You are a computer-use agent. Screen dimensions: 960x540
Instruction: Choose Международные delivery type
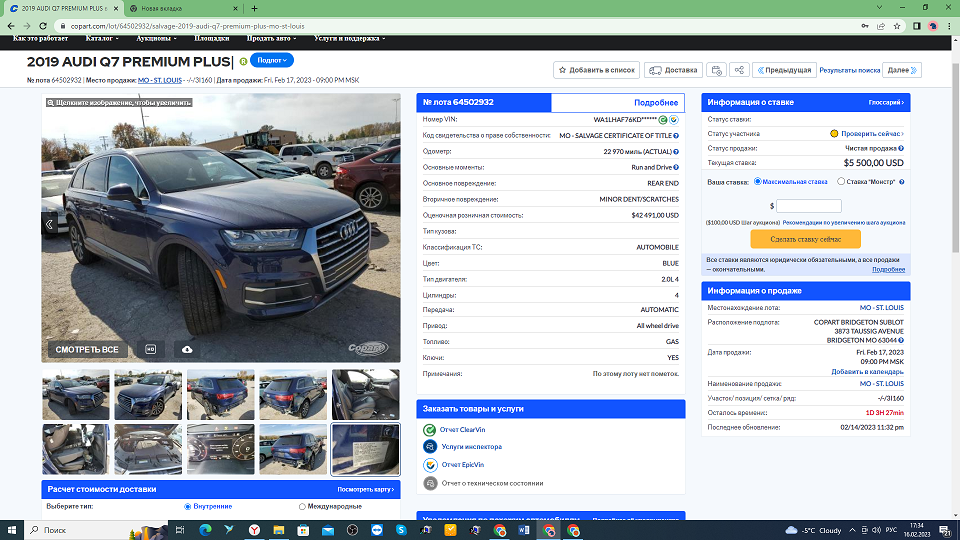point(302,506)
